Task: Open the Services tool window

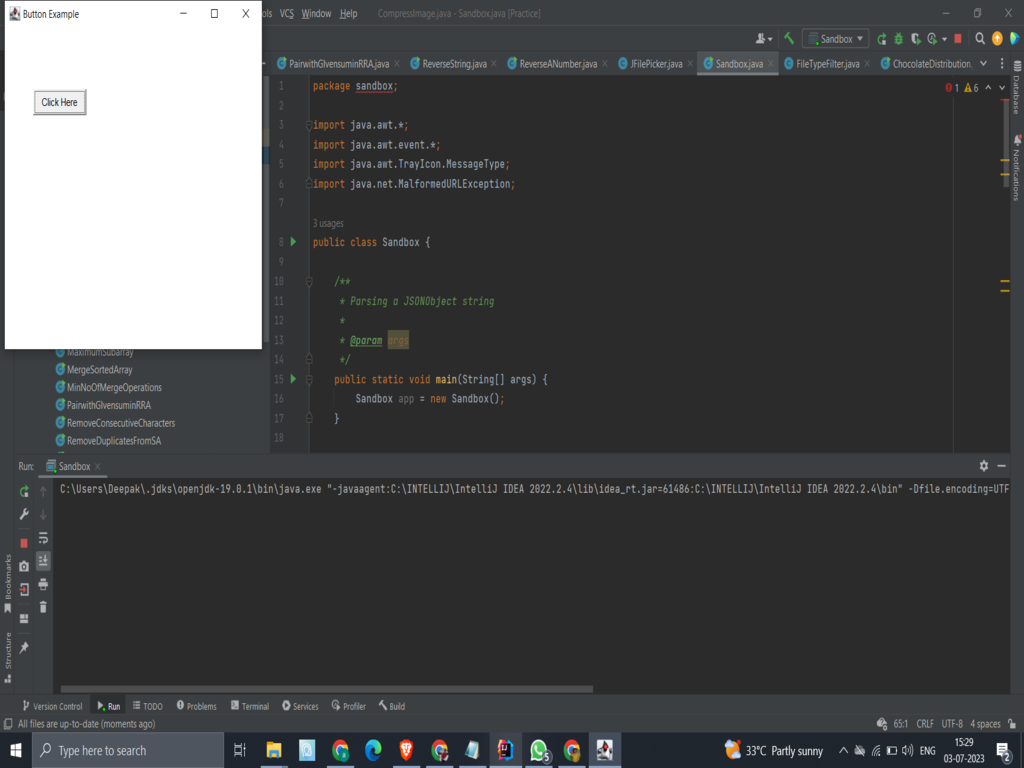Action: tap(300, 706)
